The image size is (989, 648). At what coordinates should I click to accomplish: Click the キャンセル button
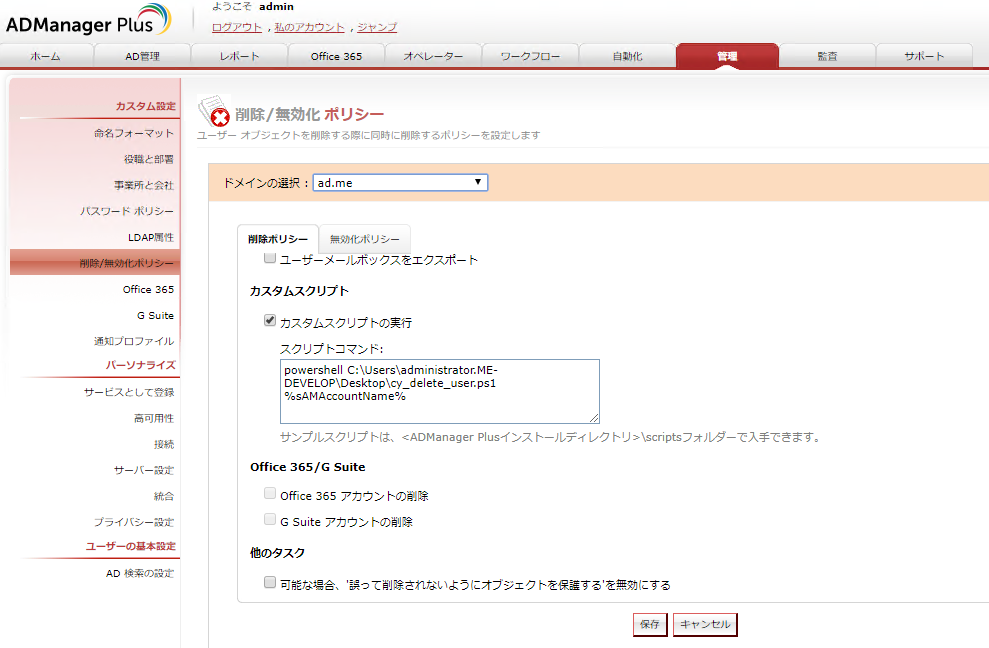pyautogui.click(x=705, y=624)
